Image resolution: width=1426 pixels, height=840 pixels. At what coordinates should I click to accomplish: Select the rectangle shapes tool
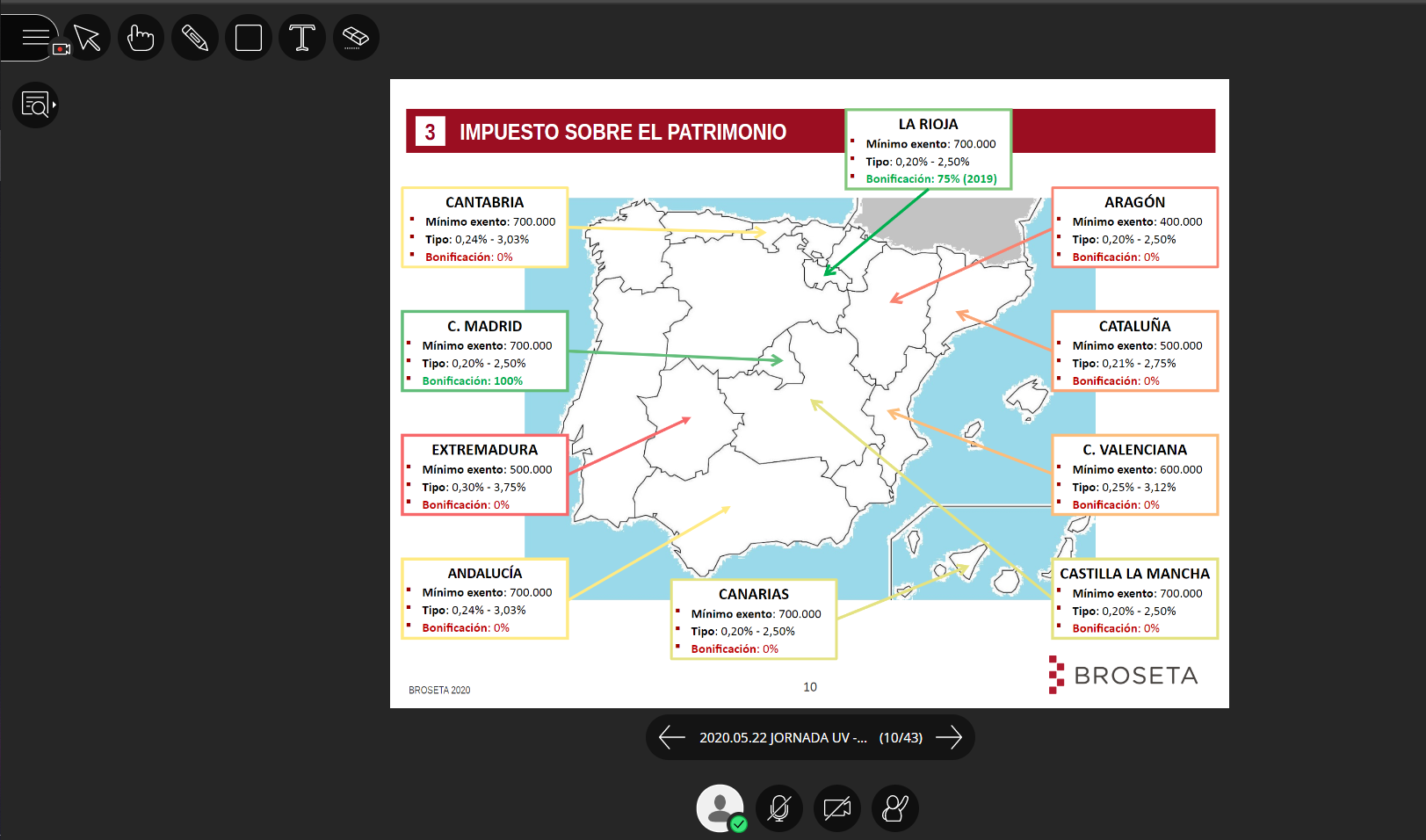(249, 38)
